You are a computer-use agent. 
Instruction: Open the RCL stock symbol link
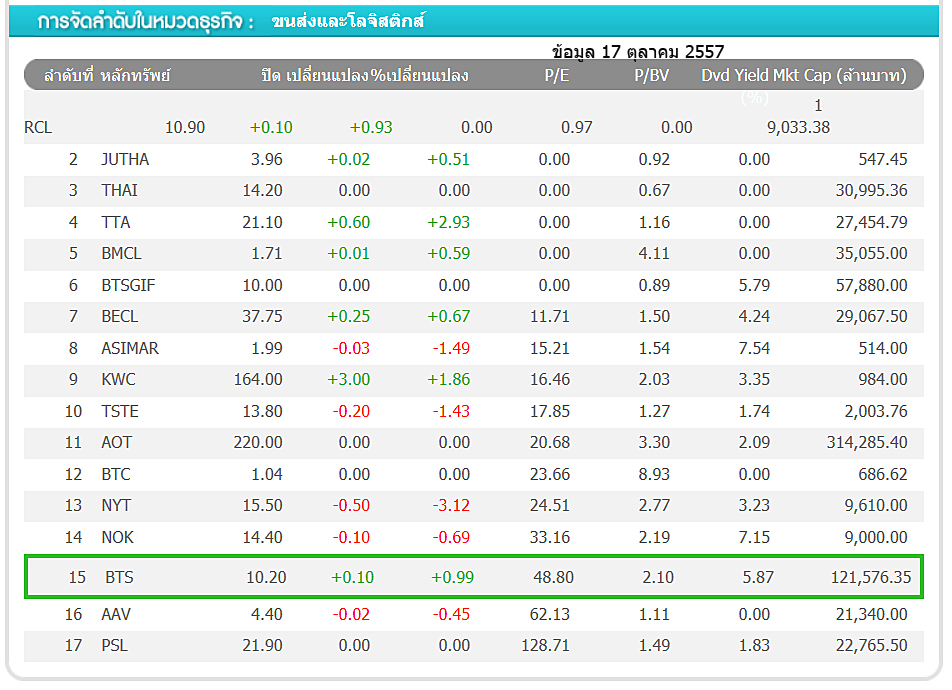tap(38, 127)
